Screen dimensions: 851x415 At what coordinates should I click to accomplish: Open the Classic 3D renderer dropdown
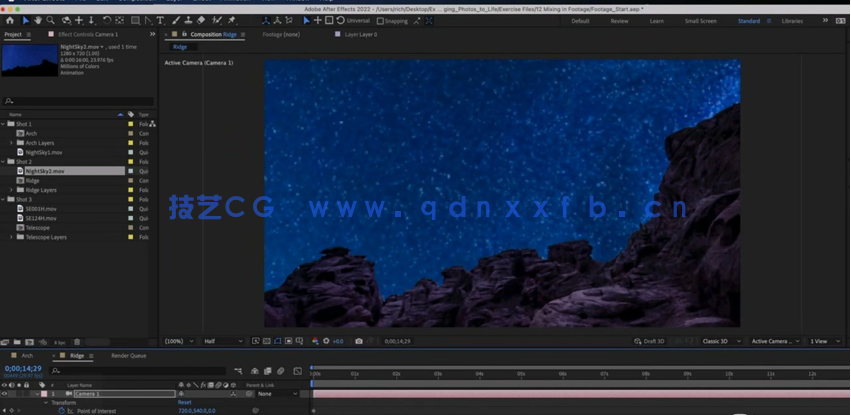pos(720,341)
